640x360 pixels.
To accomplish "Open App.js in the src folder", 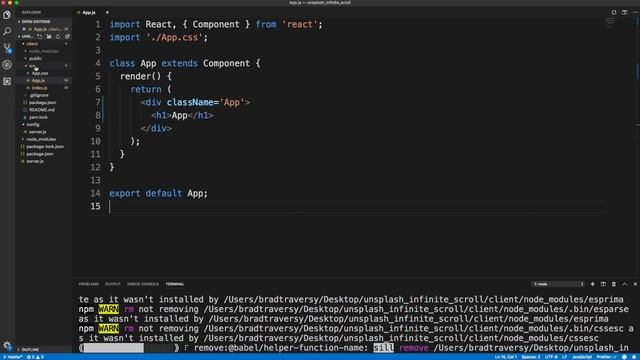I will tap(38, 80).
